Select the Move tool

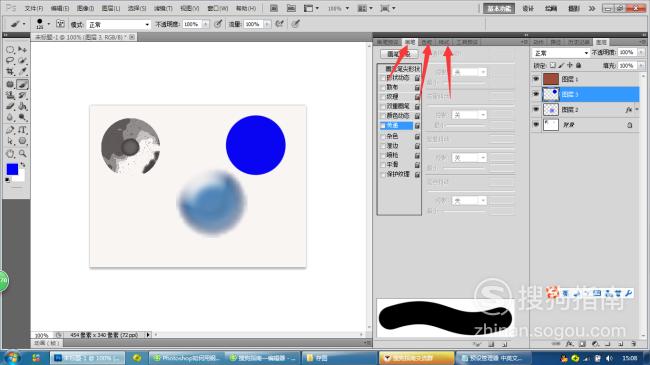point(22,50)
